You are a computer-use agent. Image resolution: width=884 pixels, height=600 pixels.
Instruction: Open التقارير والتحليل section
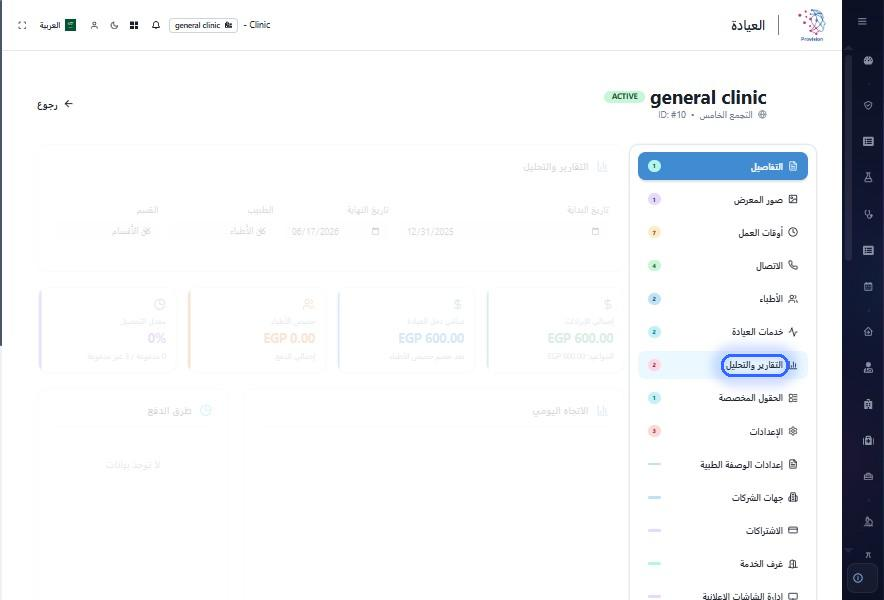723,365
